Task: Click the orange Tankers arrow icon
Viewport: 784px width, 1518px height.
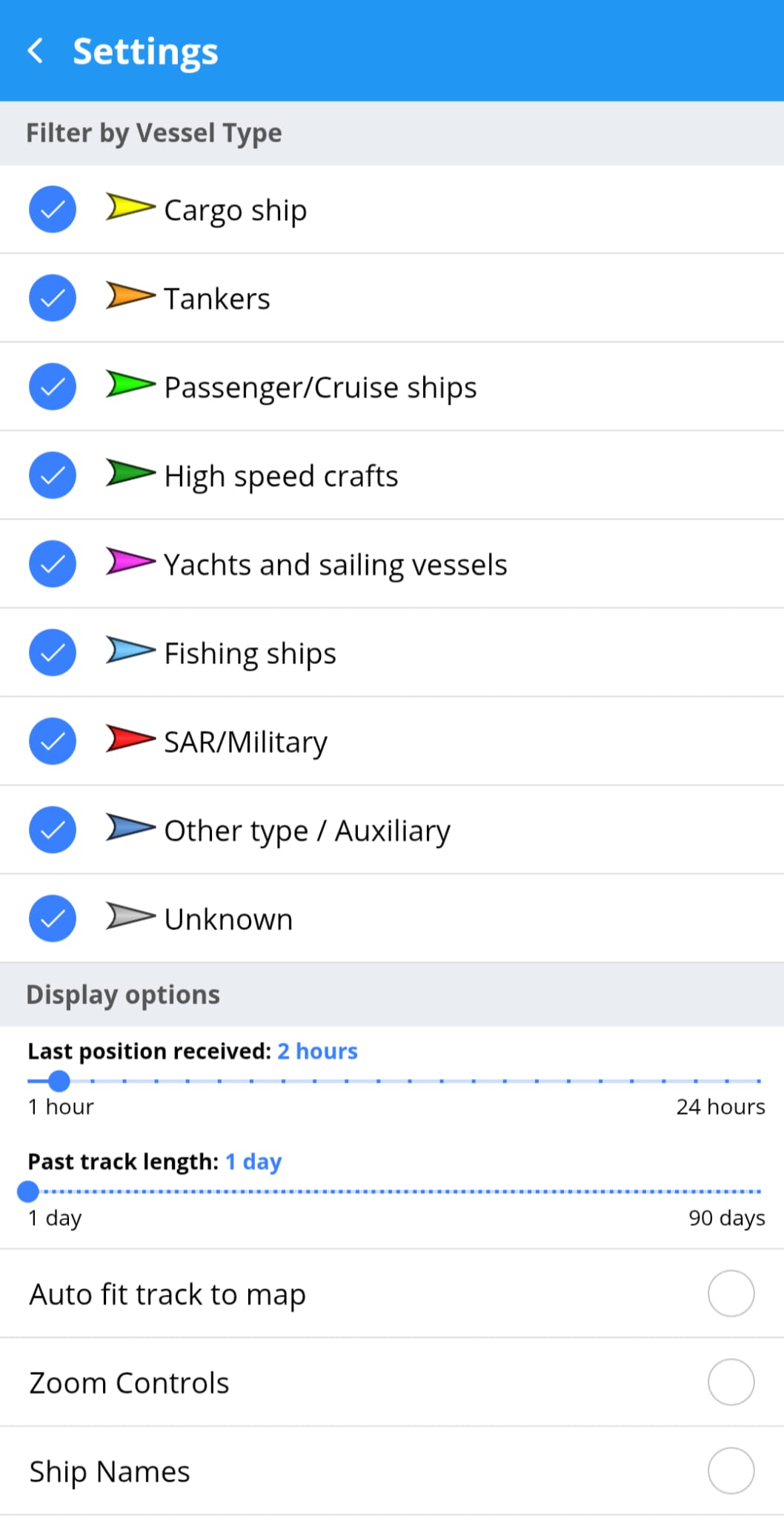Action: point(130,296)
